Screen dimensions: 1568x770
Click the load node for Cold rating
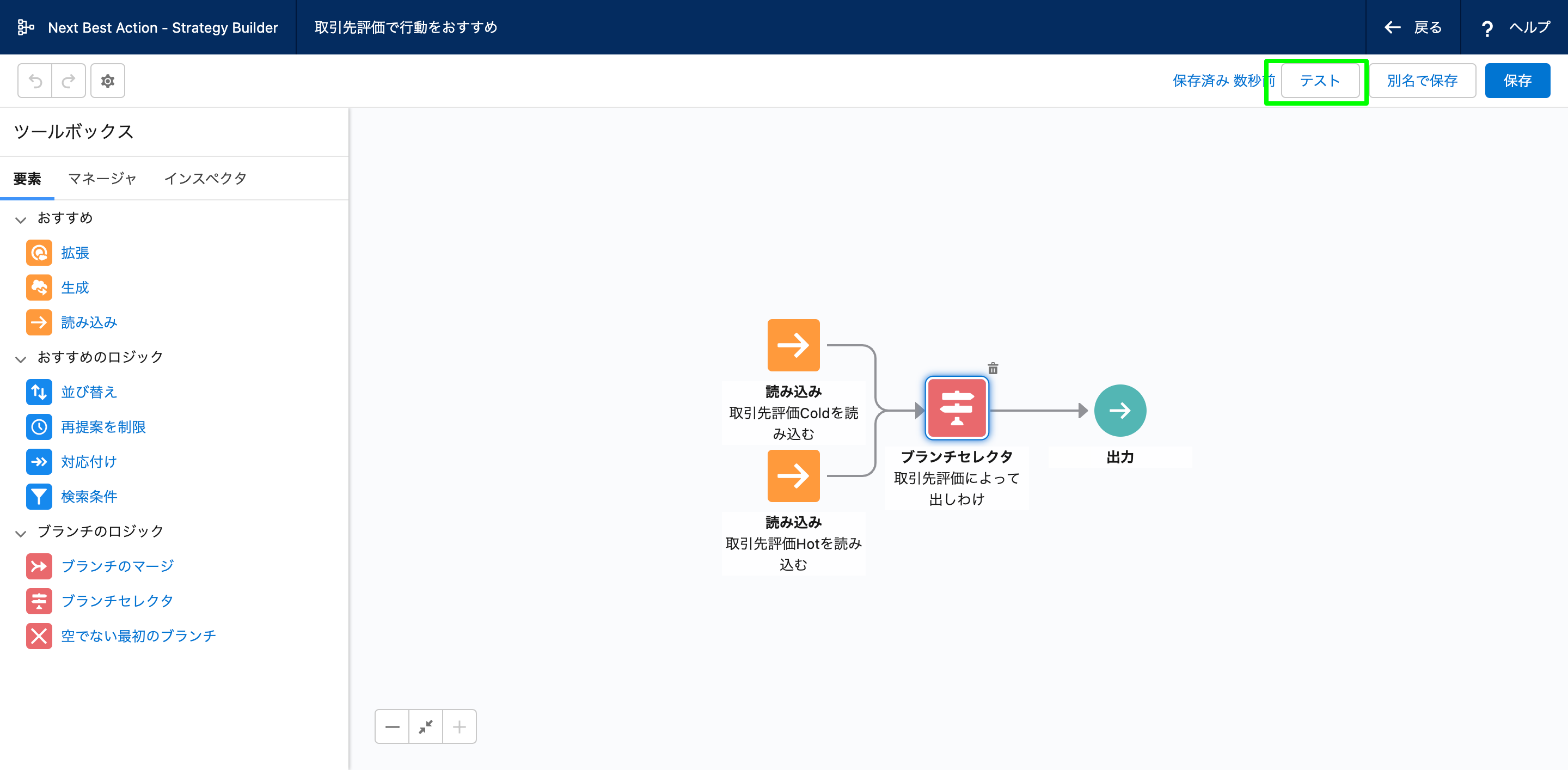793,345
